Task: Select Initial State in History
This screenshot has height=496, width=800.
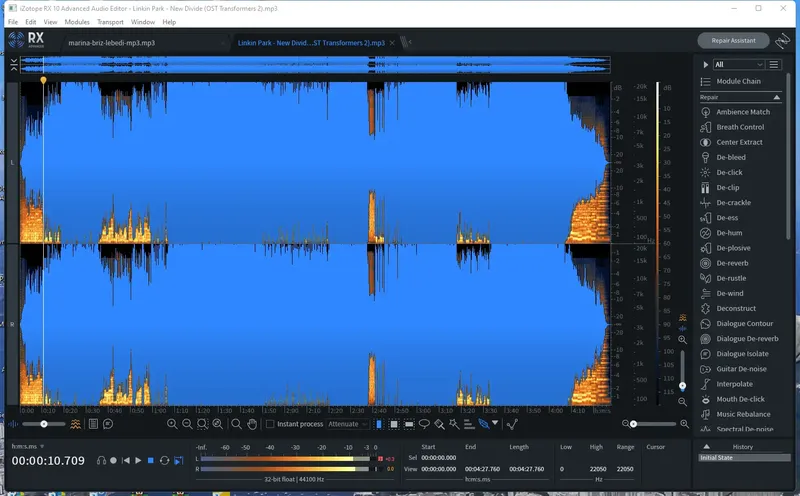Action: tap(716, 457)
